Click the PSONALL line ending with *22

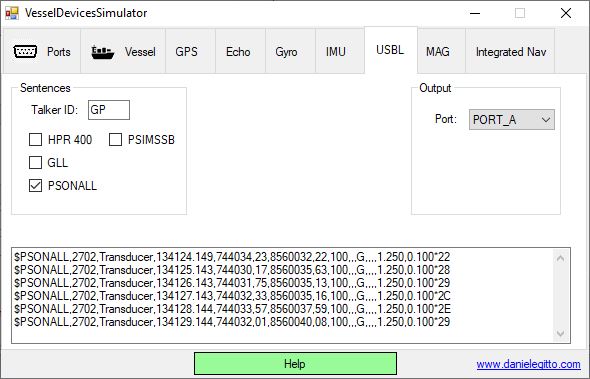pyautogui.click(x=232, y=257)
